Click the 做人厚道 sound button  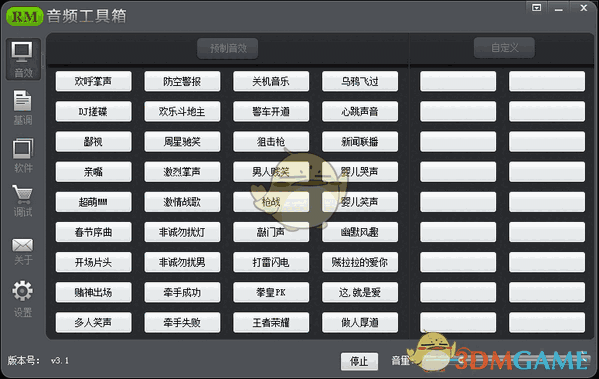click(360, 323)
